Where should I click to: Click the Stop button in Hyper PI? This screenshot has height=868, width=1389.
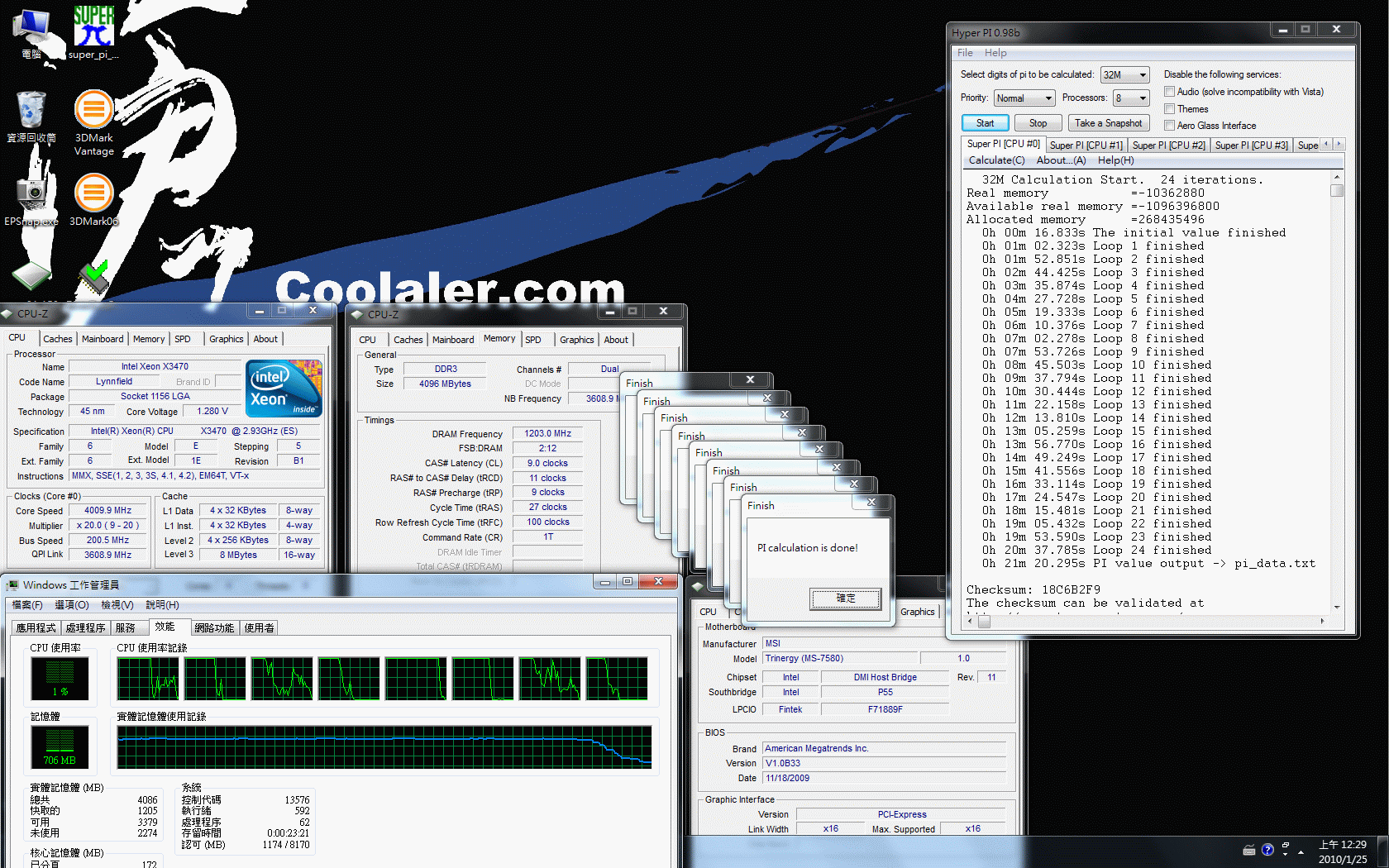point(1038,123)
